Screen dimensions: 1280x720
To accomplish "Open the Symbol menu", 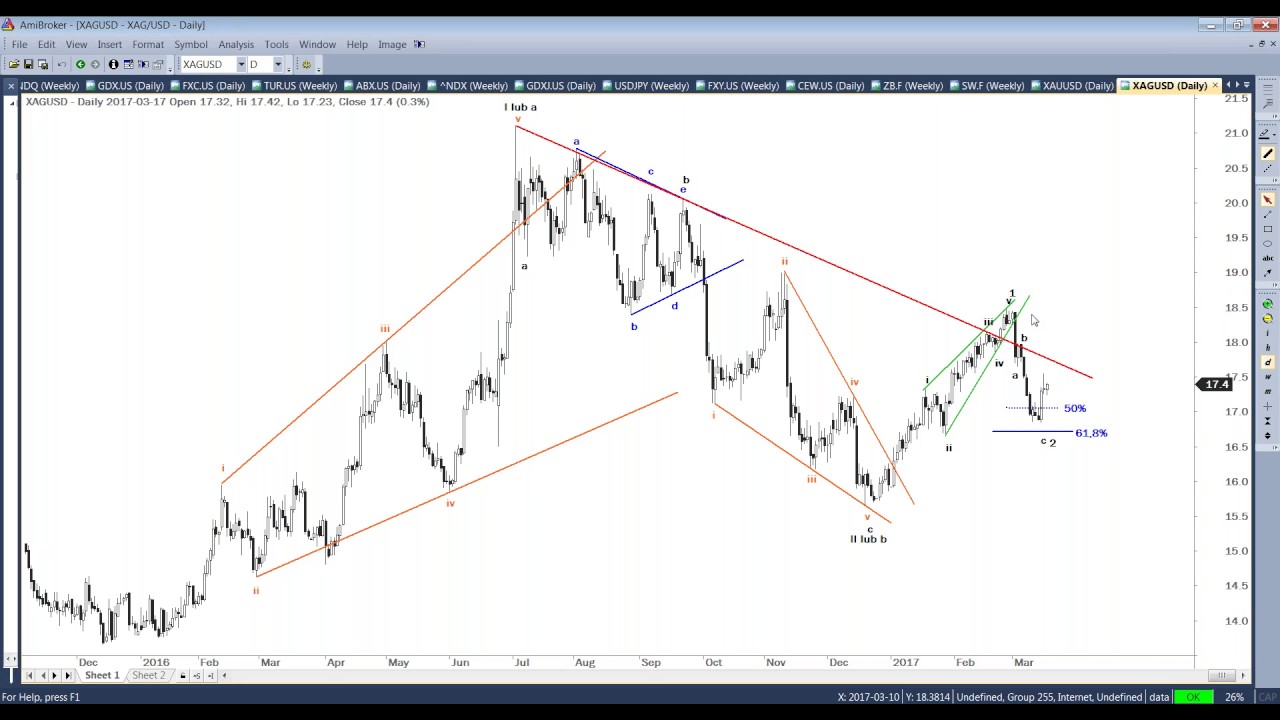I will click(x=191, y=45).
